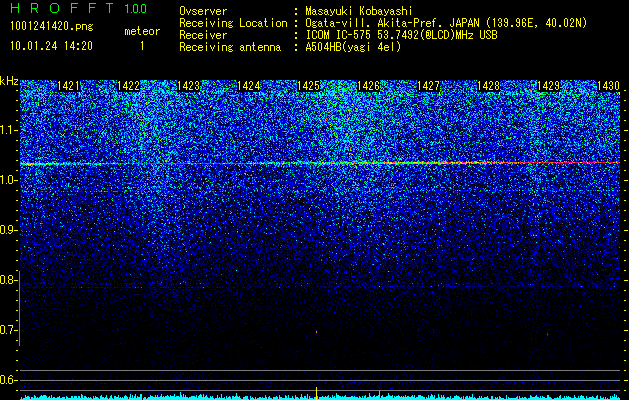Click the 0.6 frequency axis label

coord(8,380)
